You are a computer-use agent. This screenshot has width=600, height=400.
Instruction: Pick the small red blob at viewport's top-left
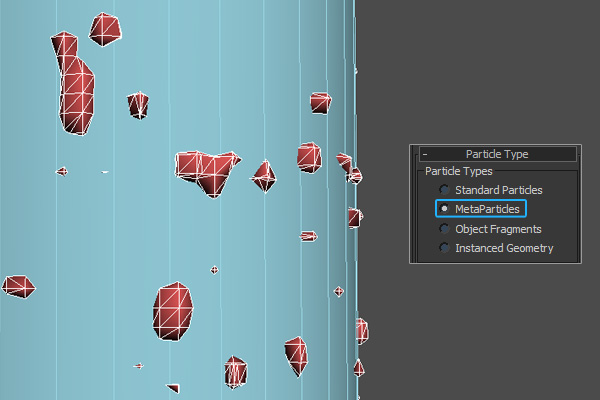tap(105, 29)
